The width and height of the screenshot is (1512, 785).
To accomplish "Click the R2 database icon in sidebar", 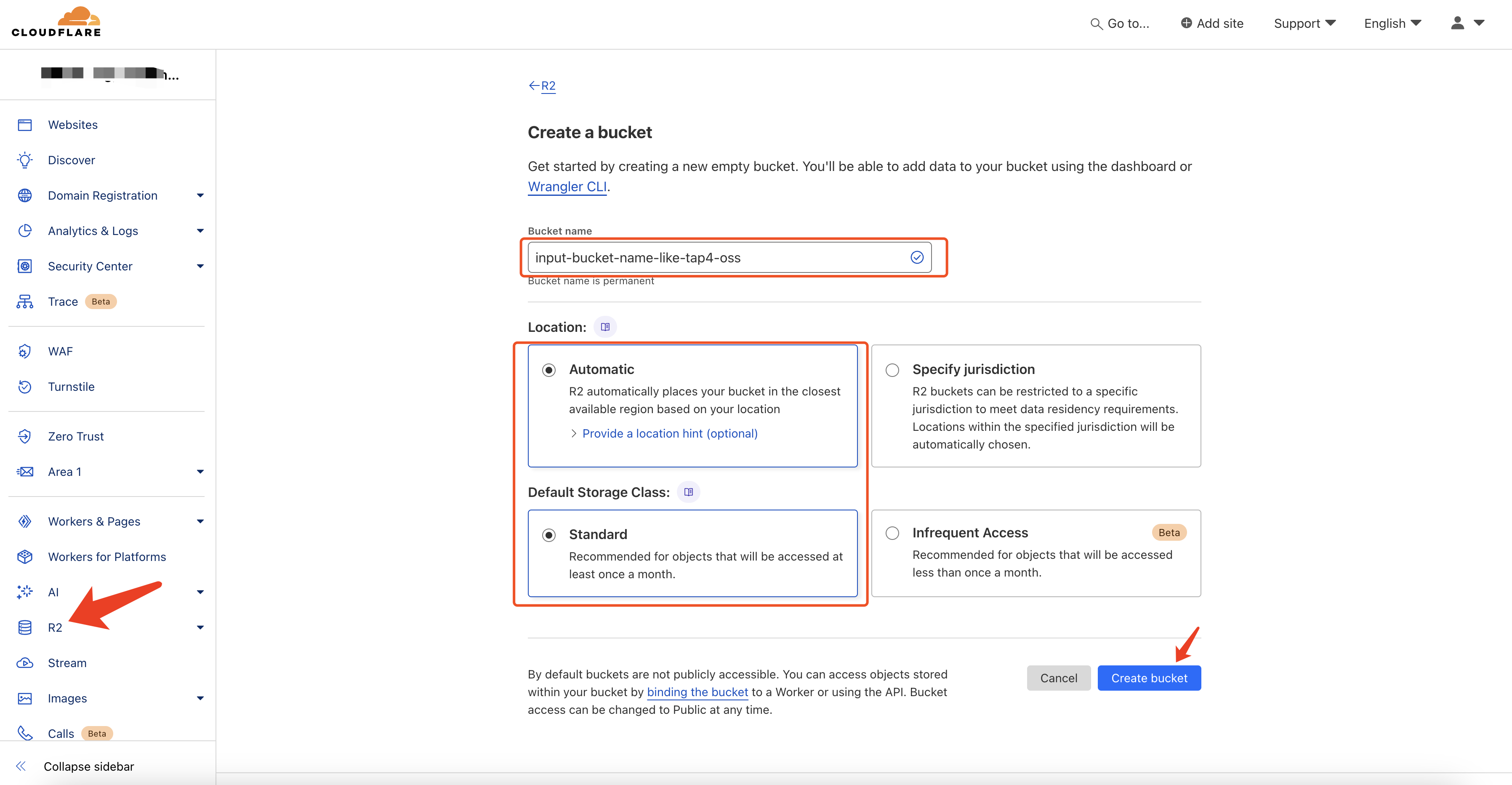I will [x=25, y=627].
